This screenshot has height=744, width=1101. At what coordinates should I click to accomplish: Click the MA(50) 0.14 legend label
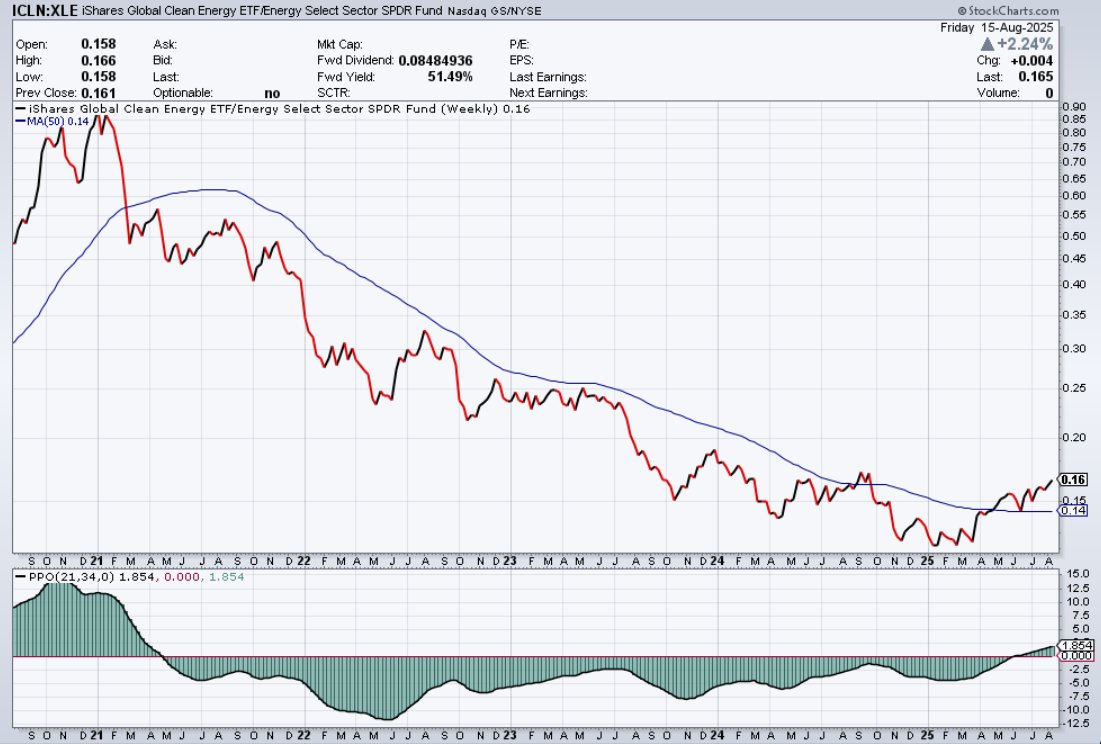point(58,121)
